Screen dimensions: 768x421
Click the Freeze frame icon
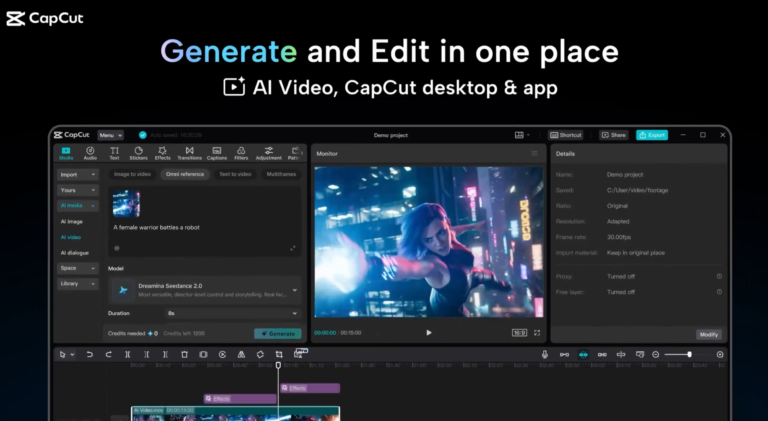(203, 354)
